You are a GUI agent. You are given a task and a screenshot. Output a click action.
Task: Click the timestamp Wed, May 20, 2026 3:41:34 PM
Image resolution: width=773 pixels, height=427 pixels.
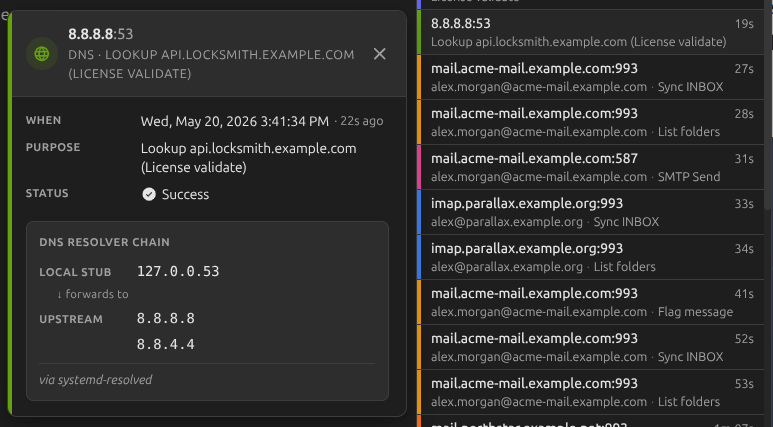point(235,121)
